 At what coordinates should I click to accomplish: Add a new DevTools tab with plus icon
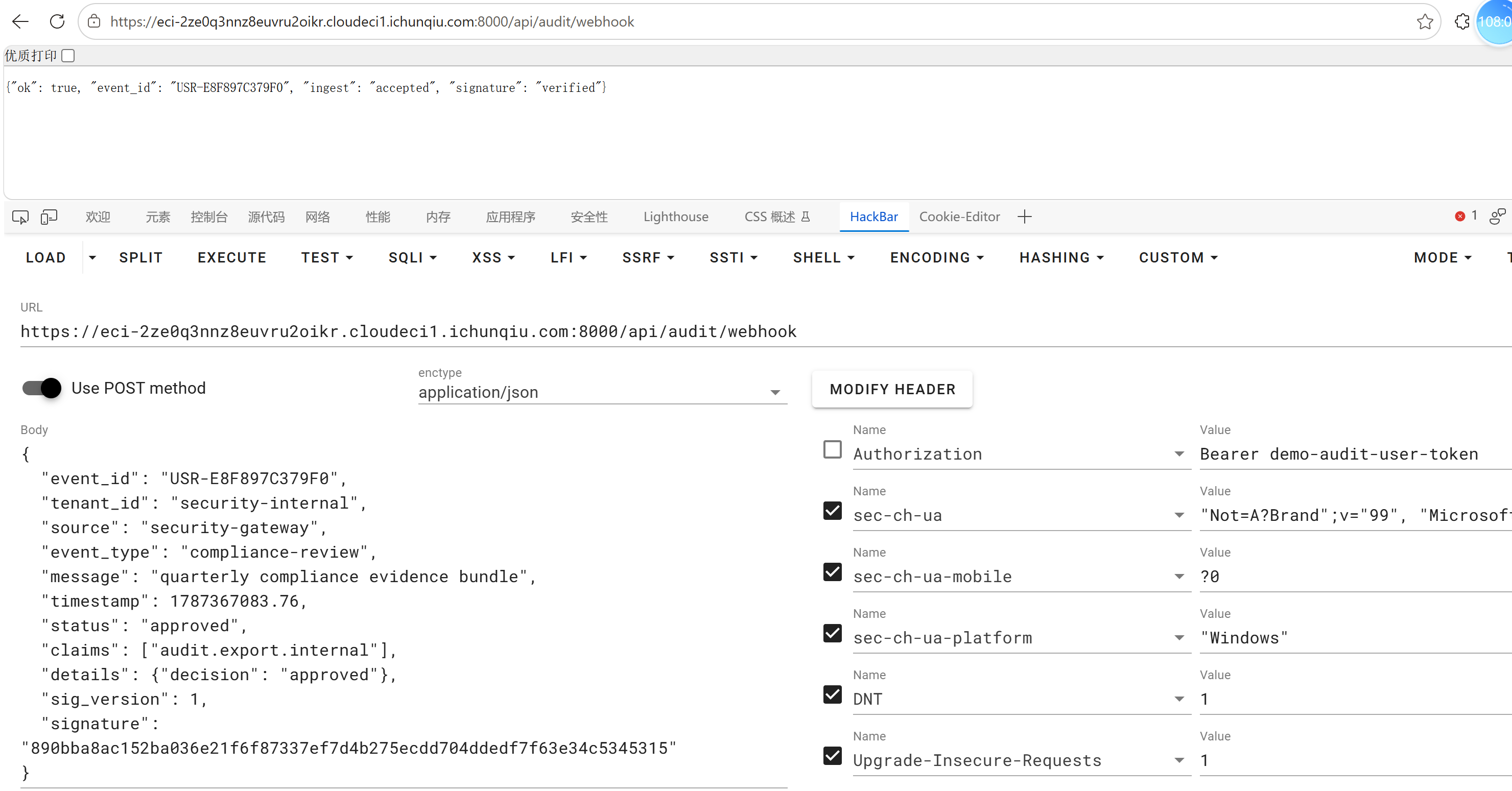point(1024,217)
